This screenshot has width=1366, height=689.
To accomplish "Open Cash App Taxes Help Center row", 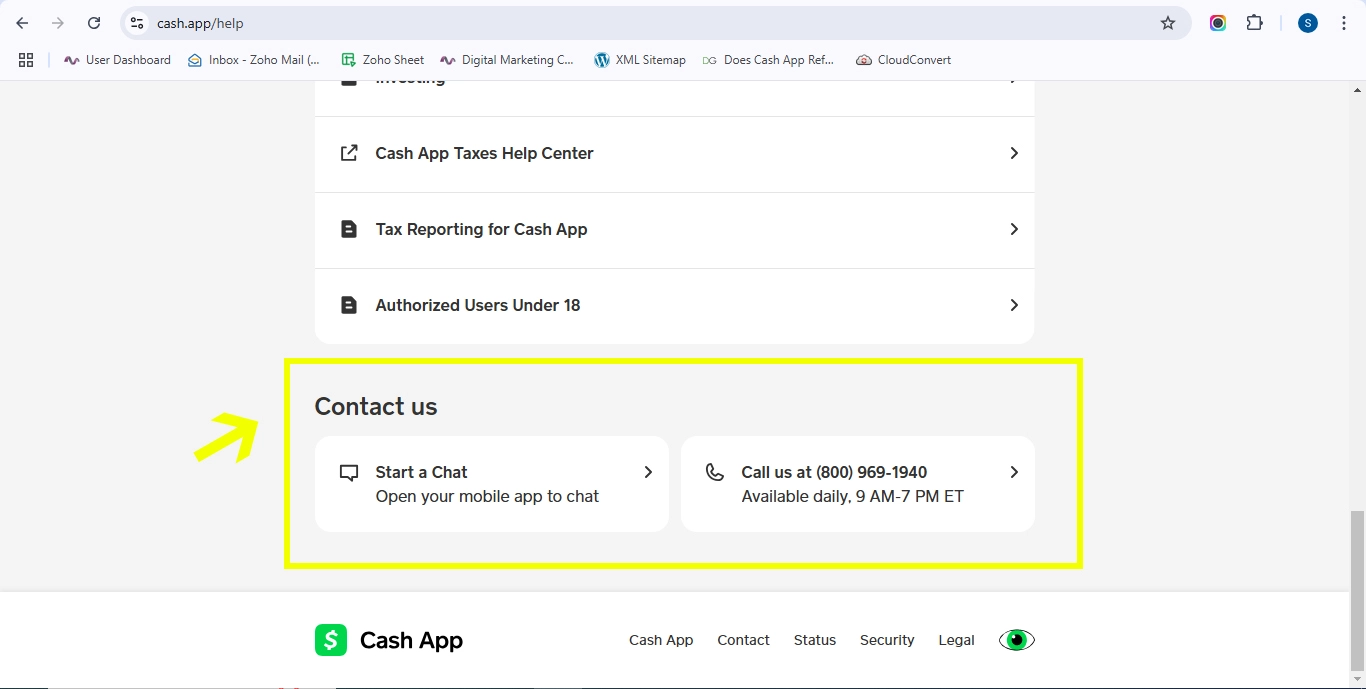I will coord(674,154).
